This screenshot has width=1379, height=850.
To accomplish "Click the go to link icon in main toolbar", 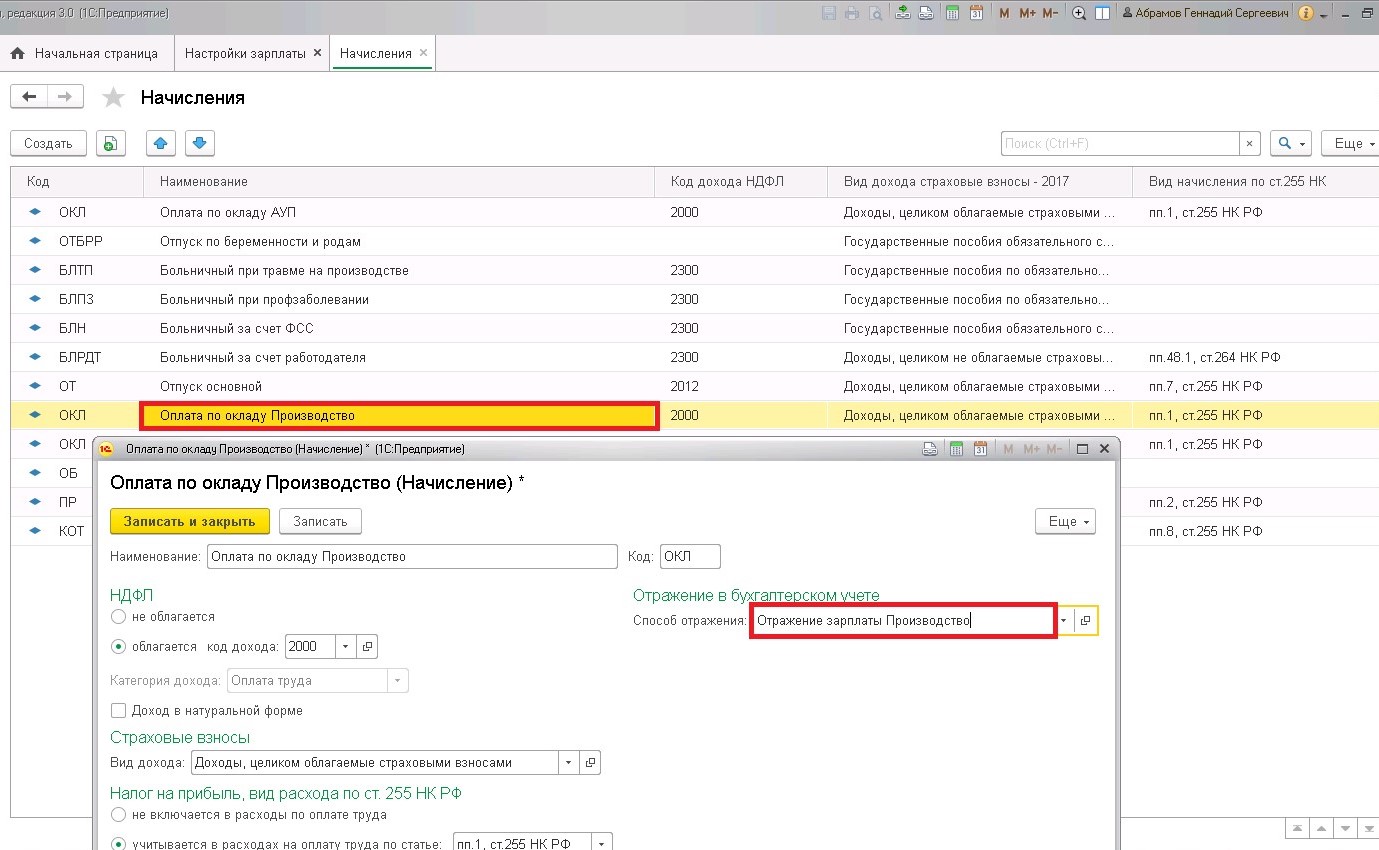I will pos(927,13).
